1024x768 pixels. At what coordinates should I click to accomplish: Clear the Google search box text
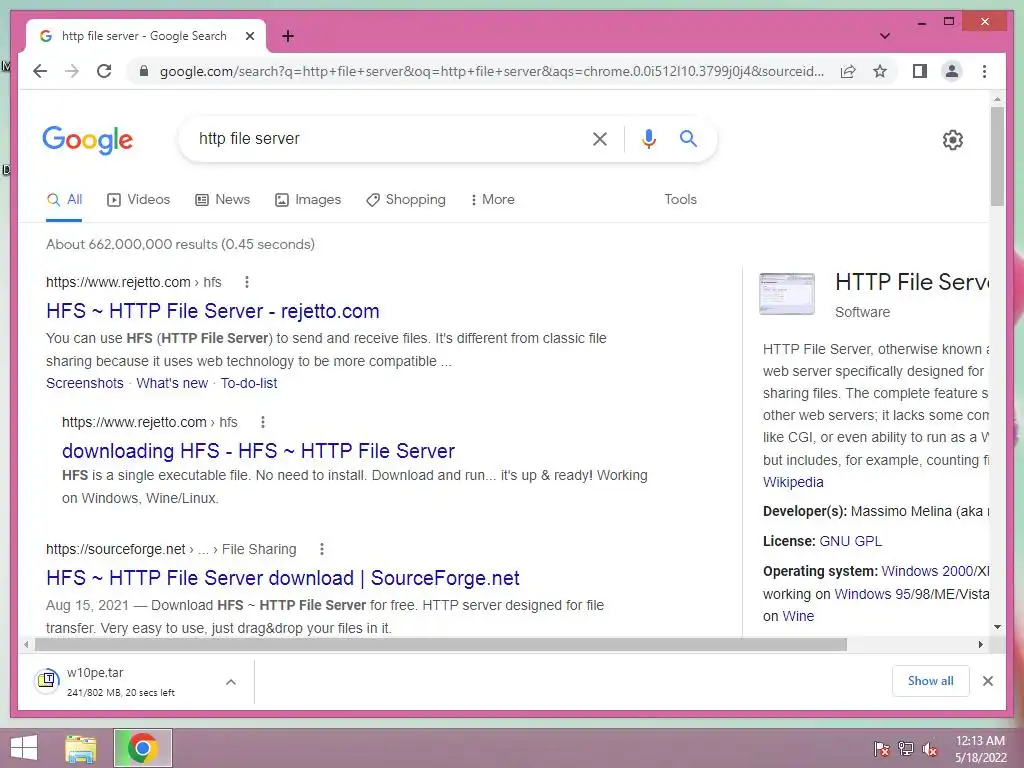pyautogui.click(x=600, y=138)
